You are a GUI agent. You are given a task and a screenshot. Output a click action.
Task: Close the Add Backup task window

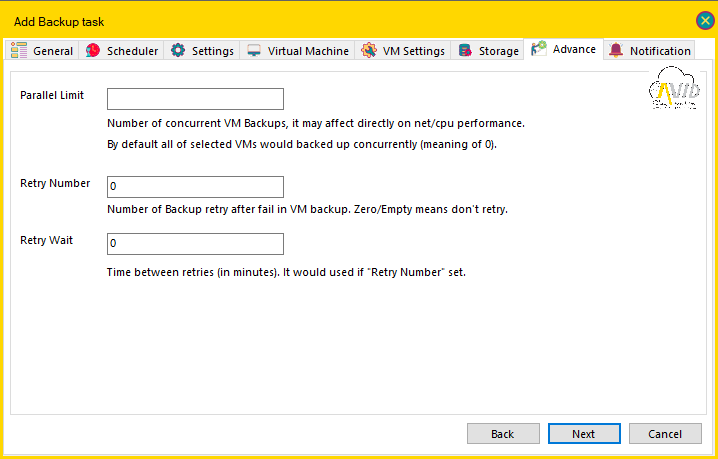pos(705,21)
